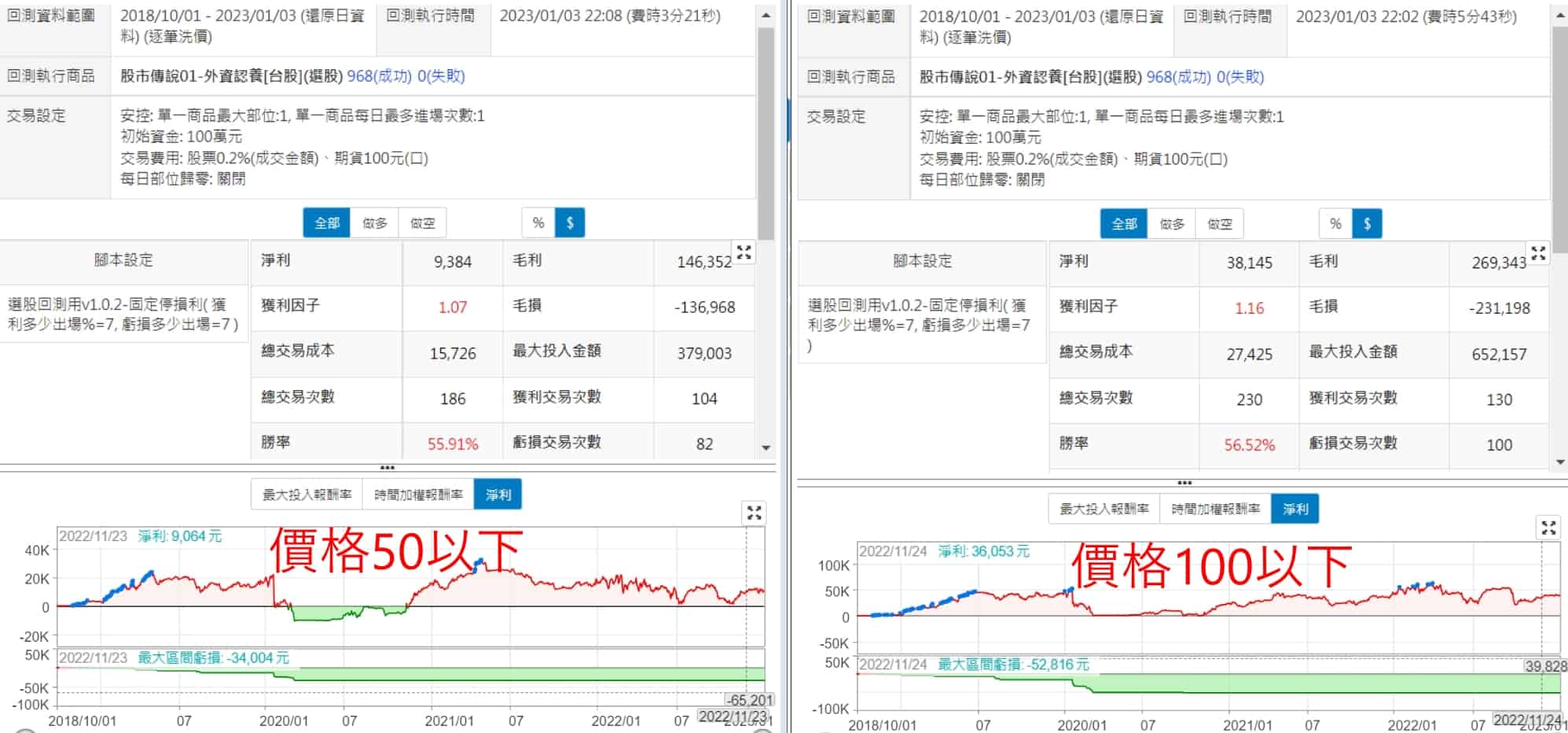Open right 0(失敗) results link

click(x=1240, y=77)
